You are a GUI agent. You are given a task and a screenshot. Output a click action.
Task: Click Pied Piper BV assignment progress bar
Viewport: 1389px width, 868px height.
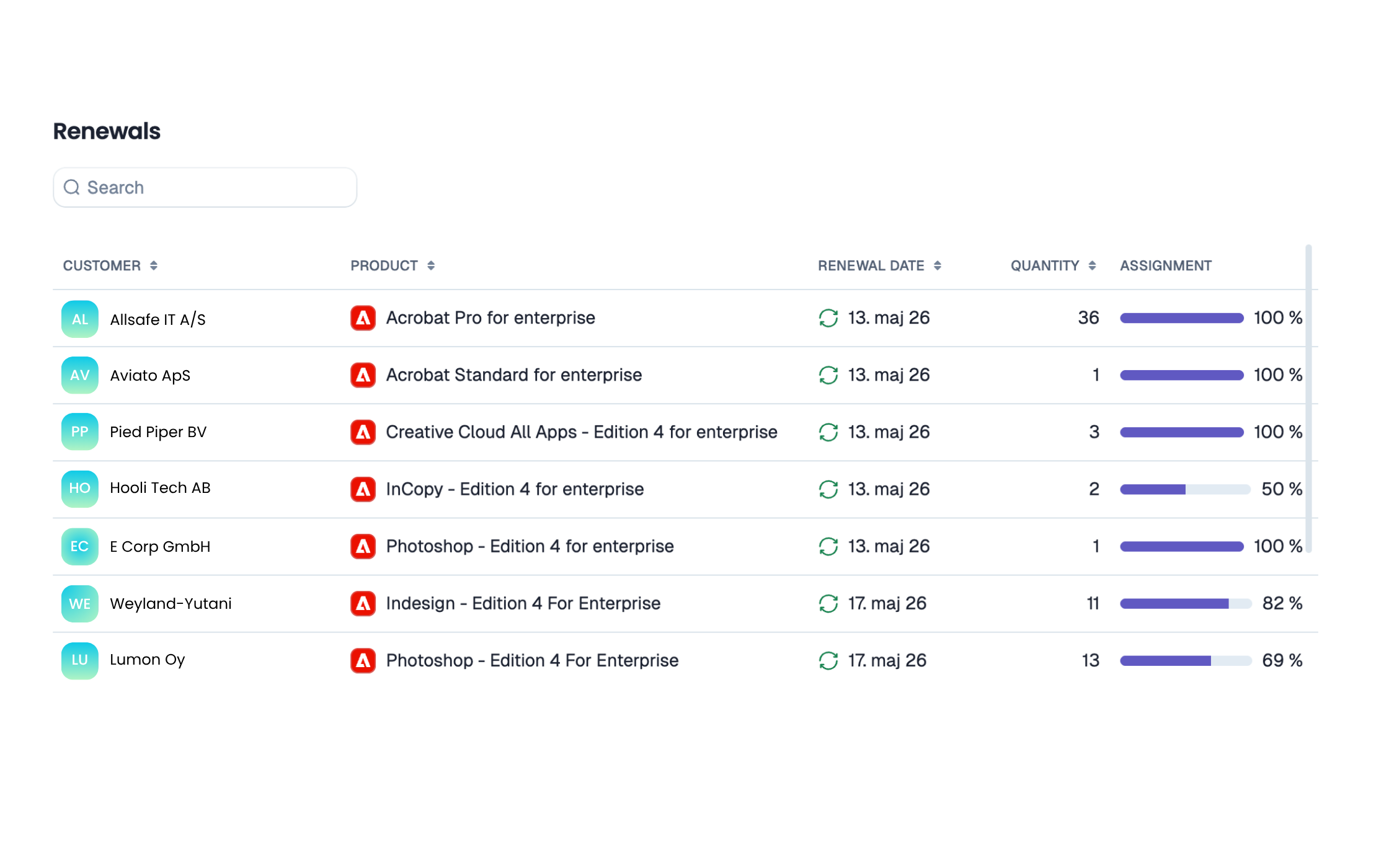coord(1182,432)
